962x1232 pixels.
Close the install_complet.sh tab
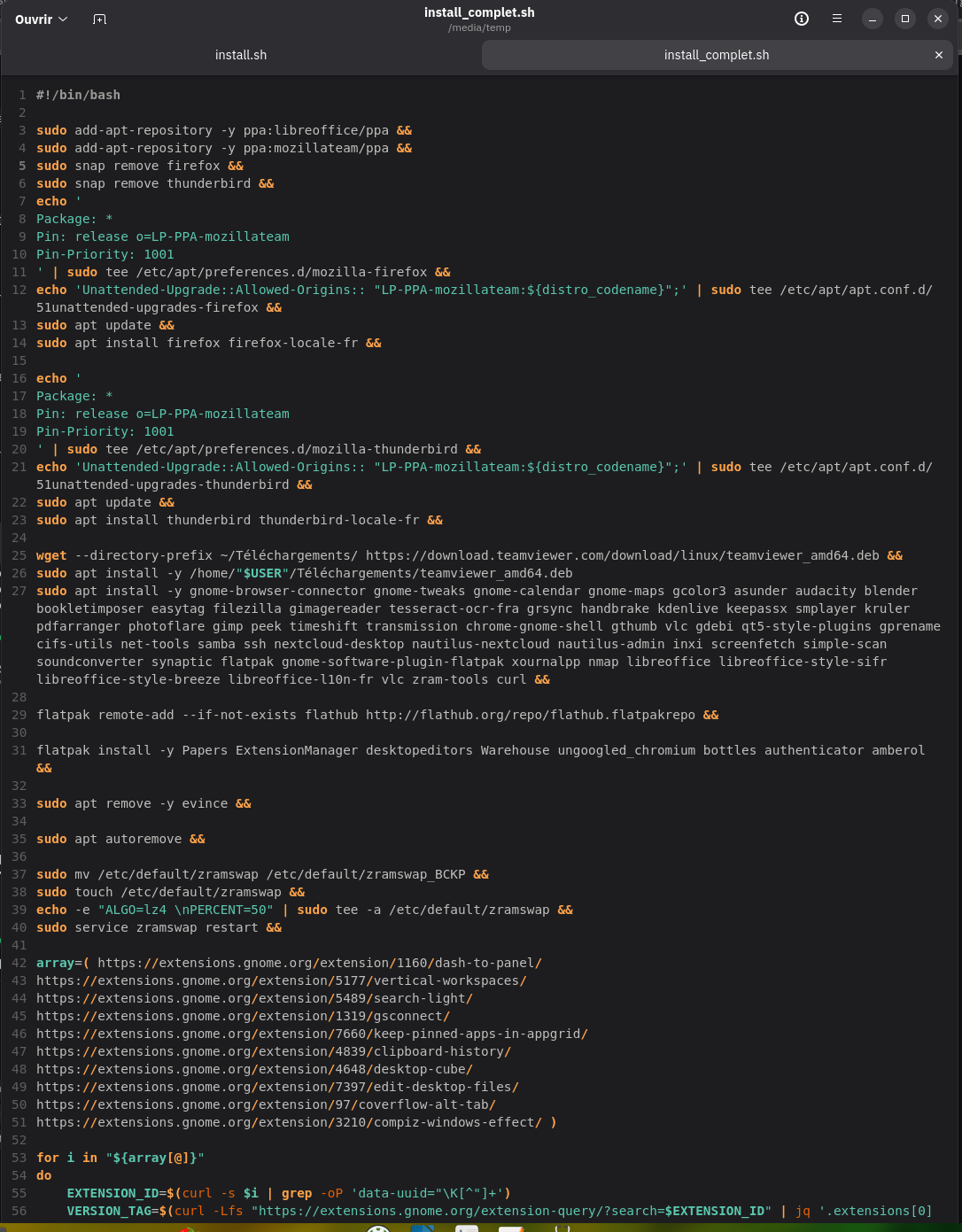(939, 55)
